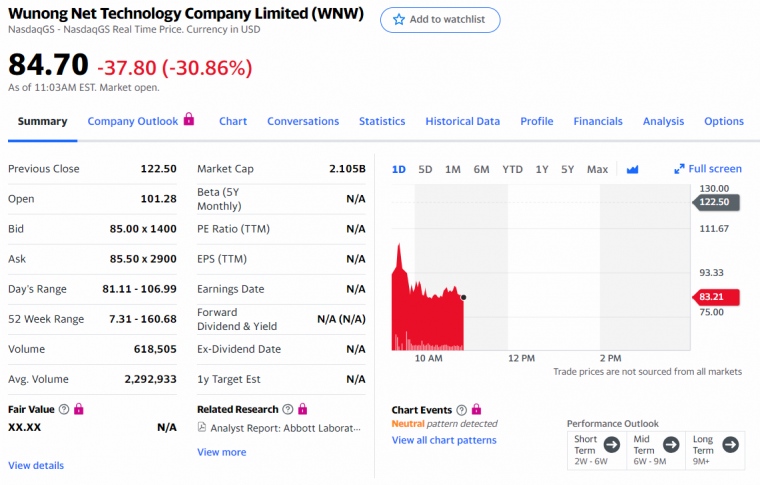Image resolution: width=760 pixels, height=485 pixels.
Task: Click lock icon next to Chart Events
Action: [x=476, y=409]
